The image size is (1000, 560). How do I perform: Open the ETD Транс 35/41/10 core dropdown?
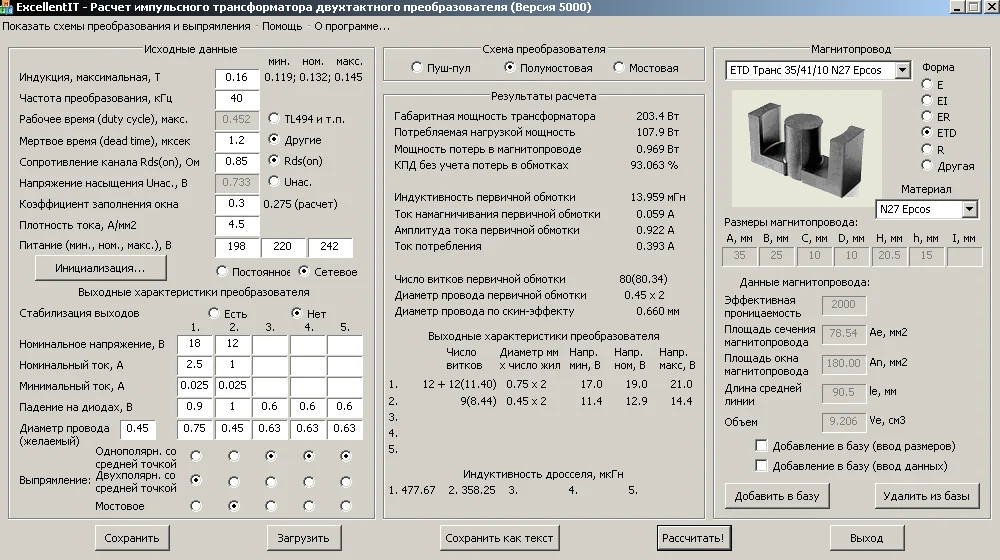[x=902, y=70]
